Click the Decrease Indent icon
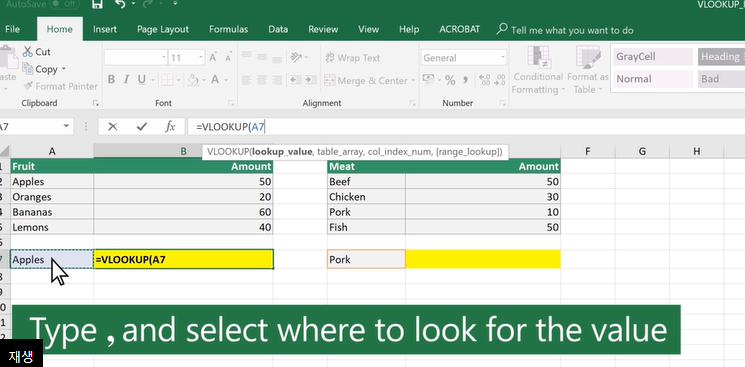This screenshot has height=367, width=745. 295,80
